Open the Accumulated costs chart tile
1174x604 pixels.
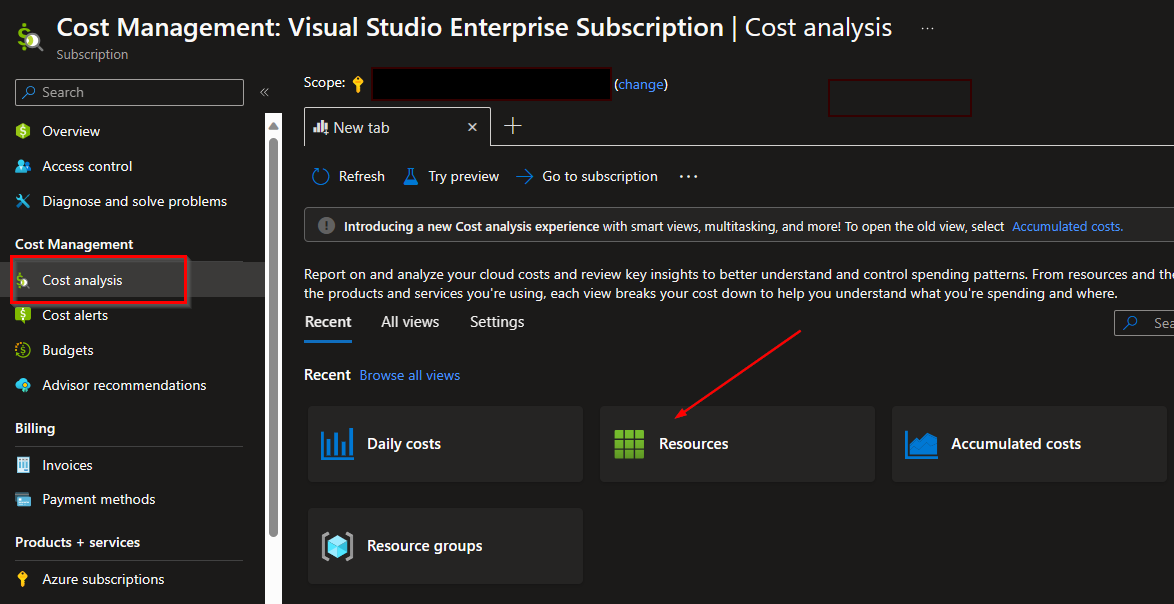click(1029, 444)
